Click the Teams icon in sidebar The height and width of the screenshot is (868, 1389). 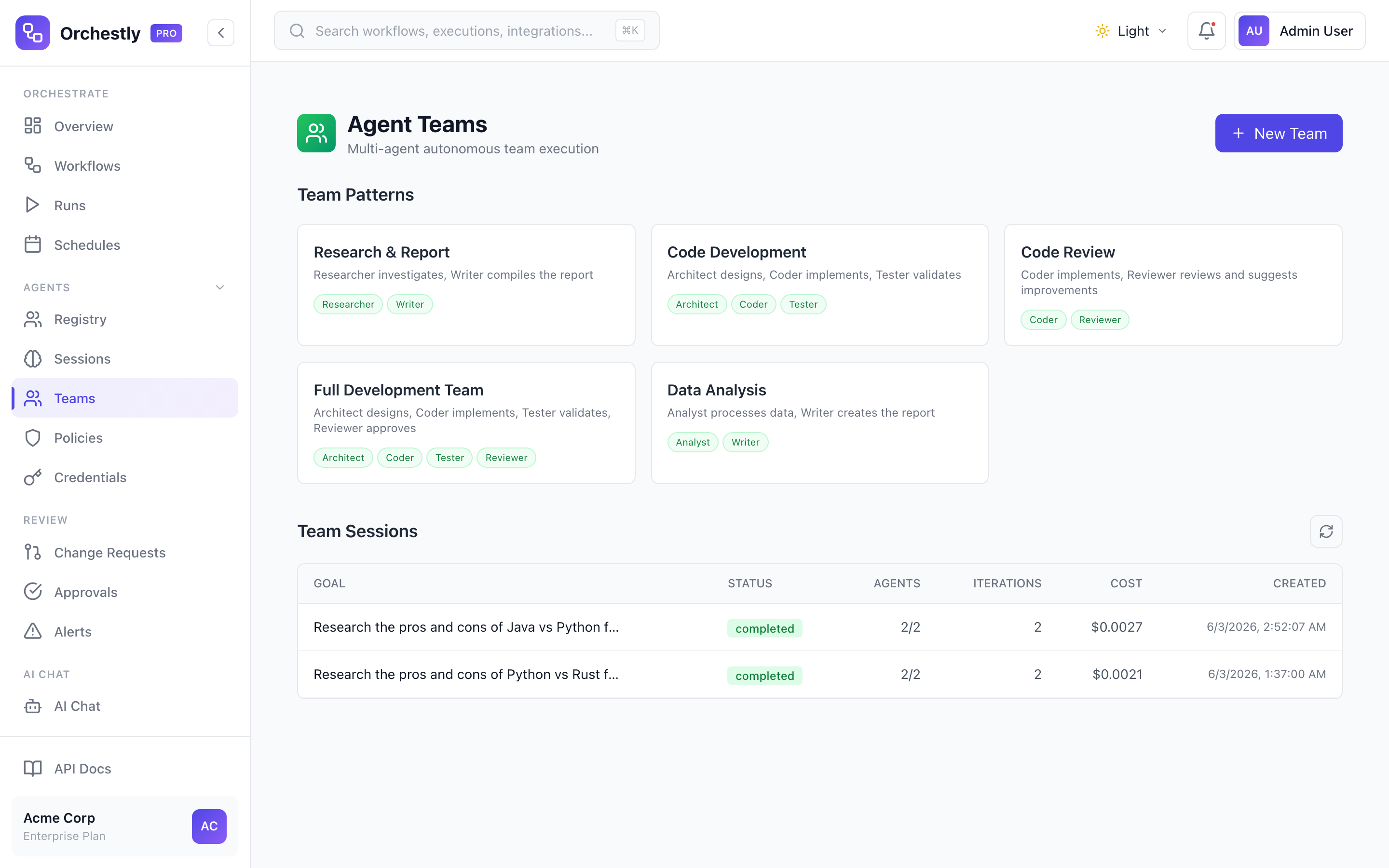33,398
